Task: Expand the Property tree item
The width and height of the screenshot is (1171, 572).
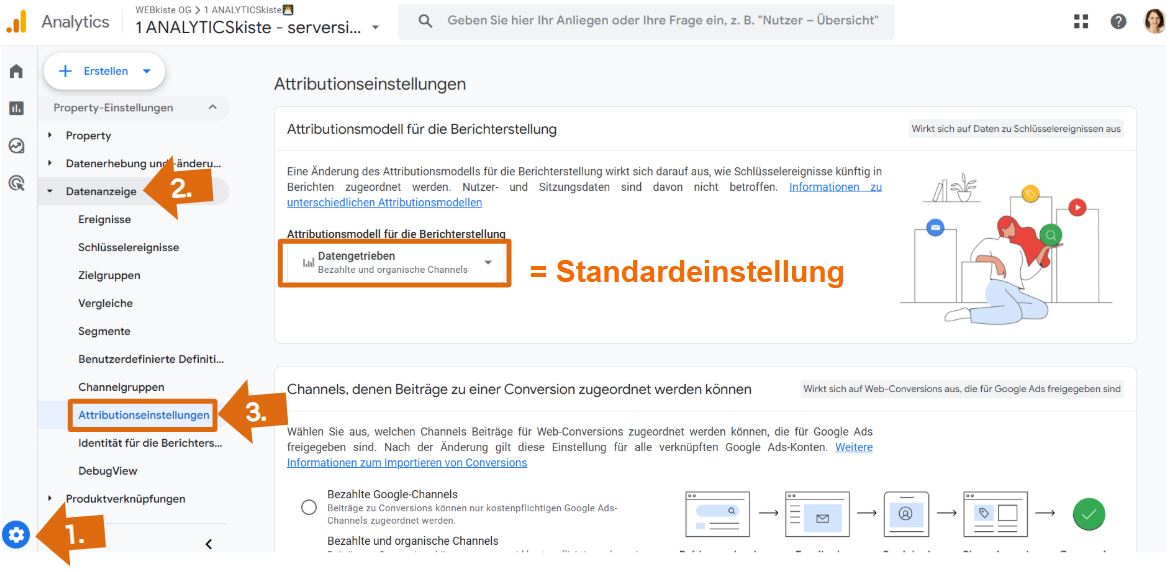Action: tap(88, 135)
